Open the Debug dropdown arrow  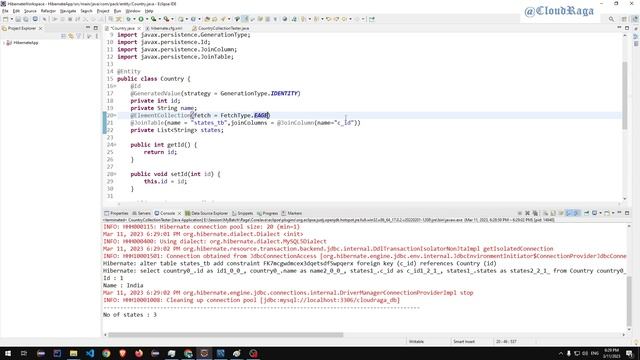coord(134,19)
